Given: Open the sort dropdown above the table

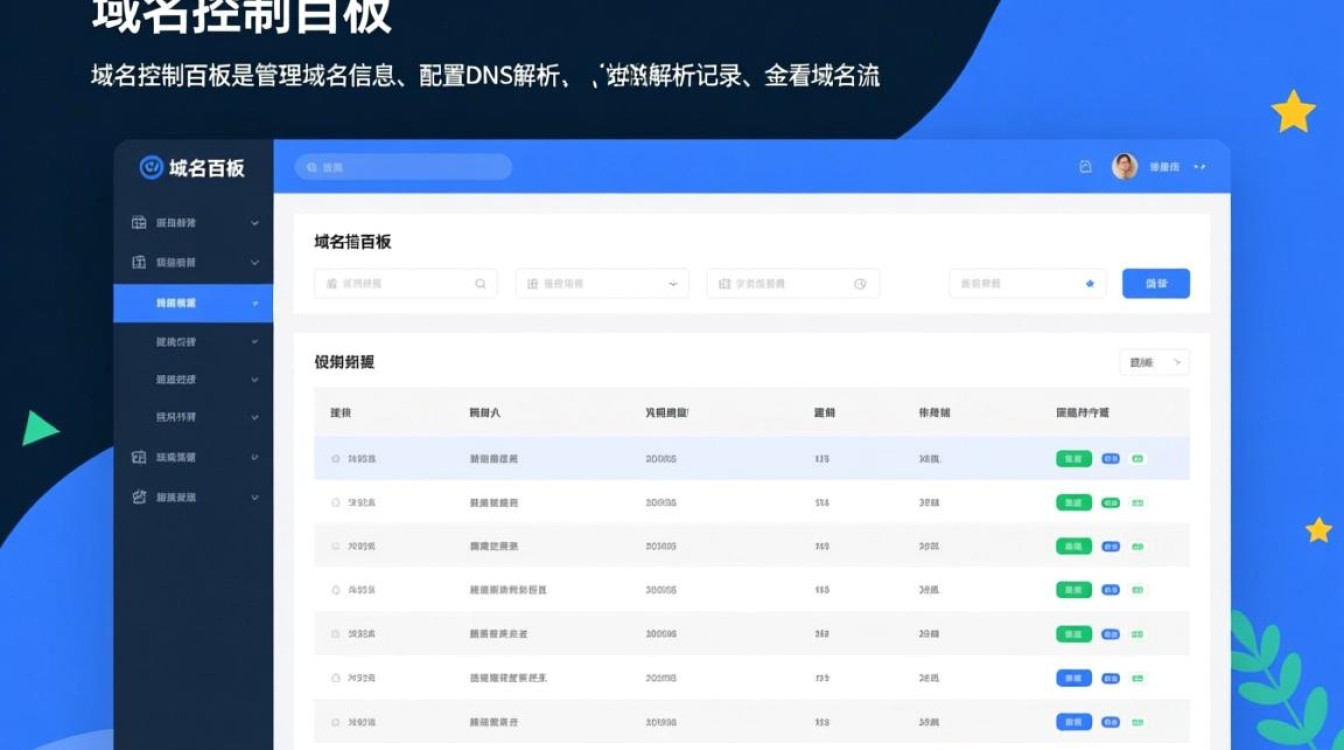Looking at the screenshot, I should coord(1153,362).
